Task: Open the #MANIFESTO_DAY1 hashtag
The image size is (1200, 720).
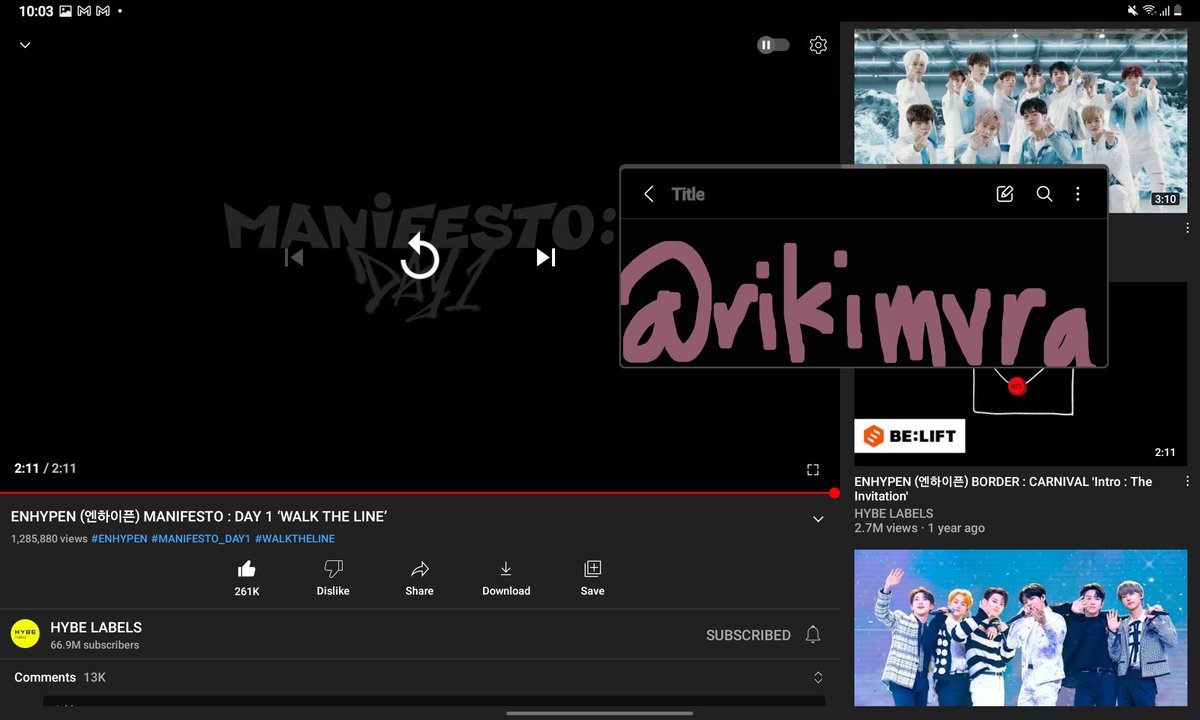Action: pos(201,539)
